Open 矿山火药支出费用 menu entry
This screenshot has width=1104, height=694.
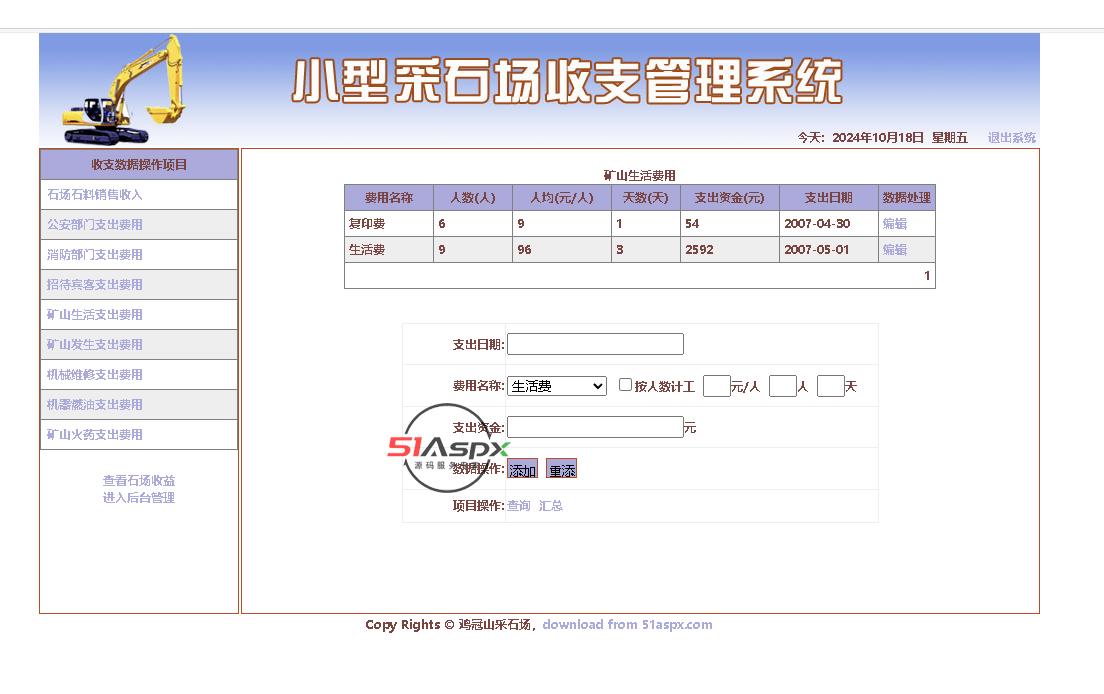[x=94, y=435]
